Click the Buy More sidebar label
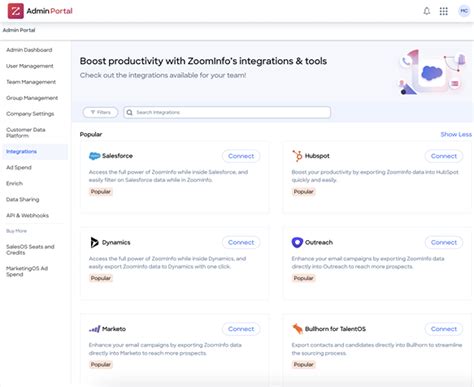The image size is (474, 387). pyautogui.click(x=16, y=231)
